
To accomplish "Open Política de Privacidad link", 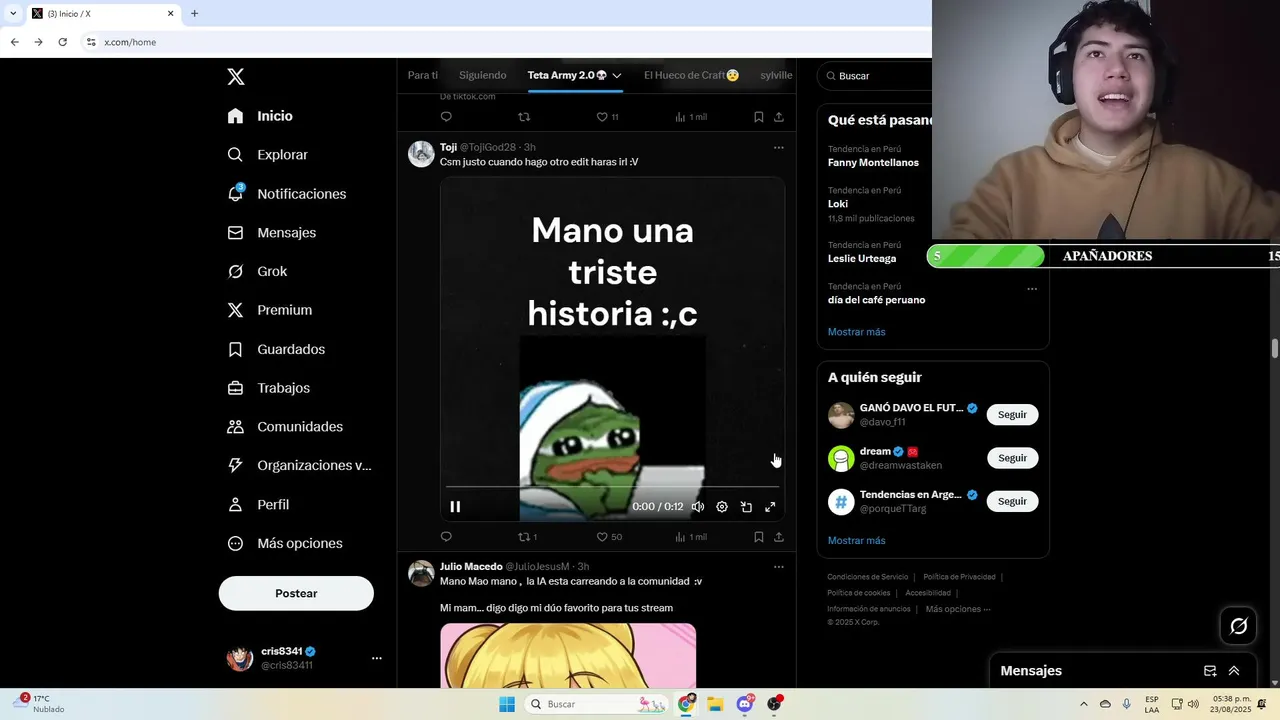I will 959,577.
